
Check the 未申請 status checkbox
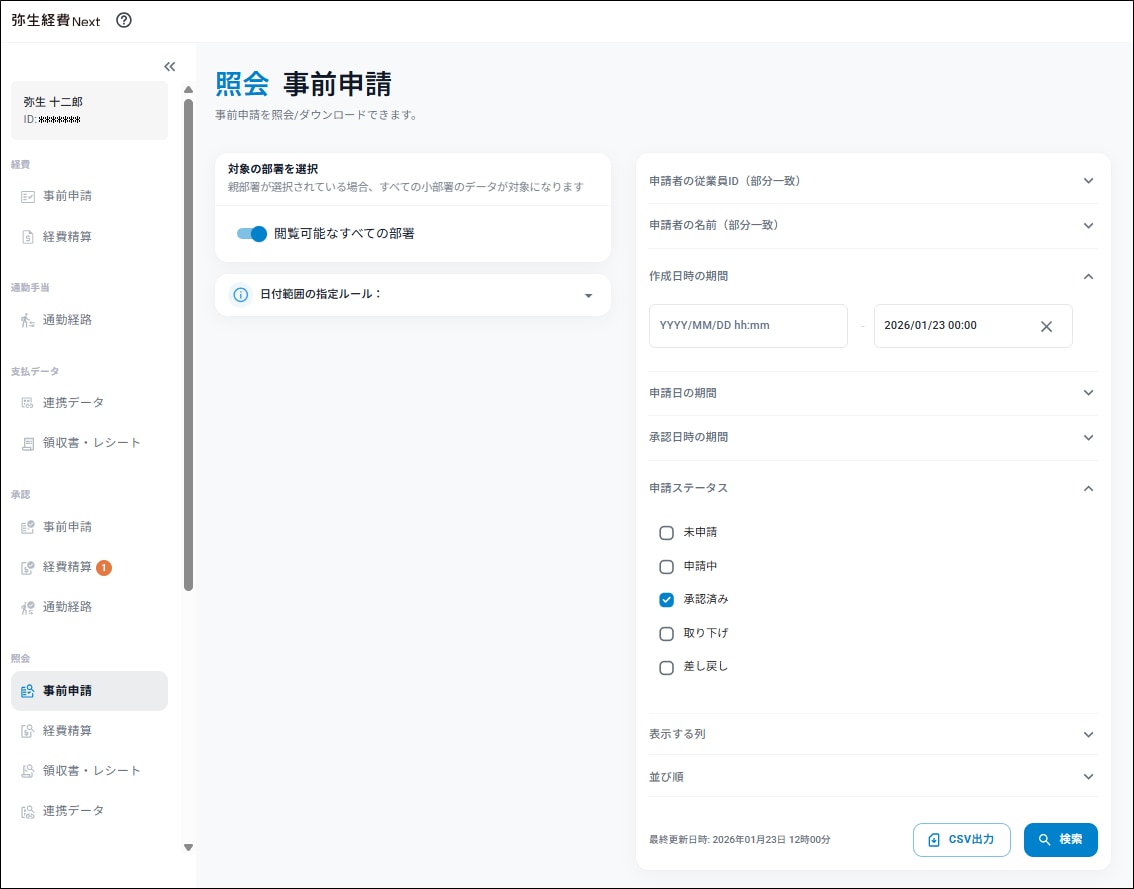pos(667,533)
